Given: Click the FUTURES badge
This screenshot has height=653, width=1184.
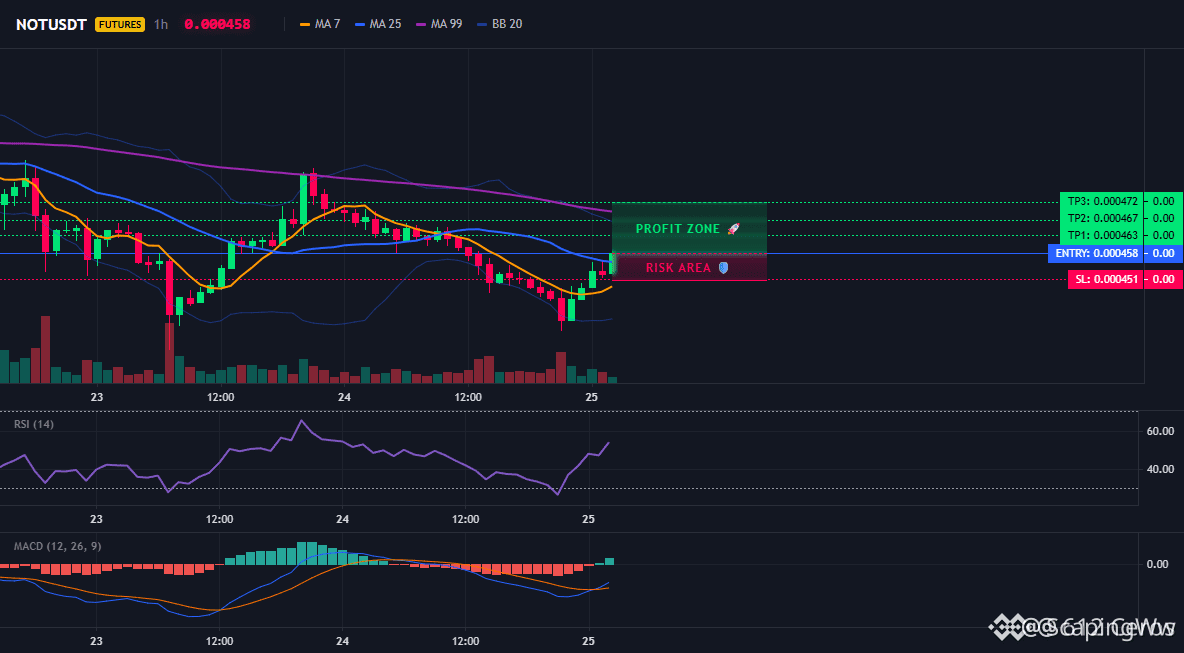Looking at the screenshot, I should (119, 24).
